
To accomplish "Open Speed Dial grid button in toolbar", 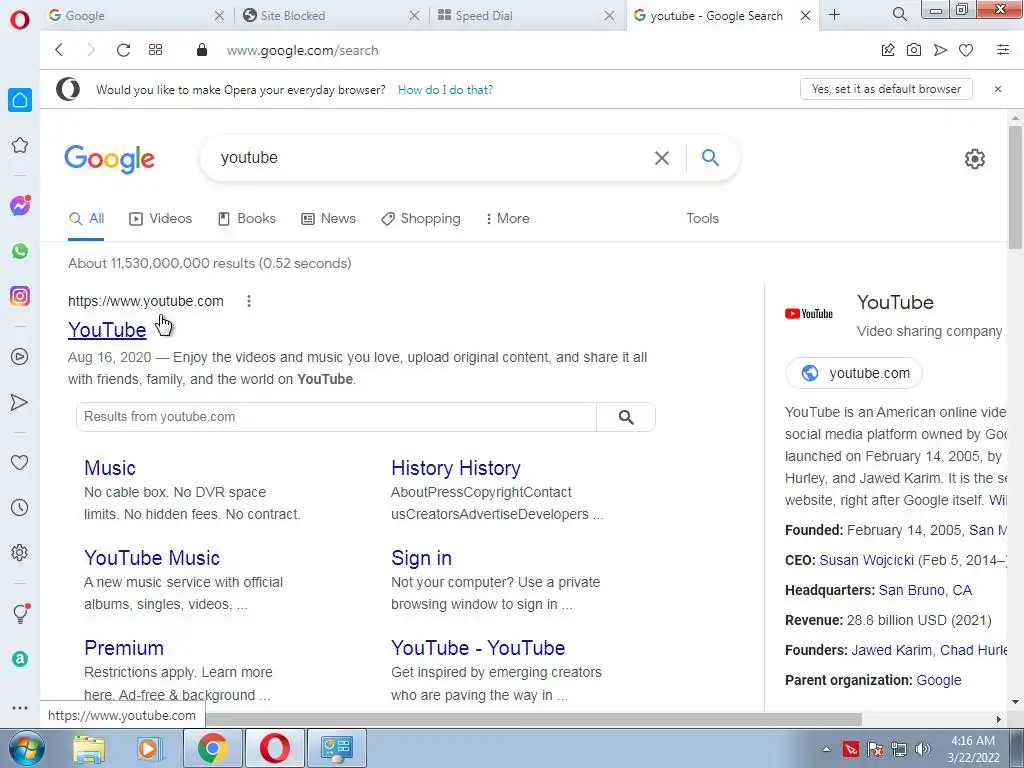I will 155,50.
